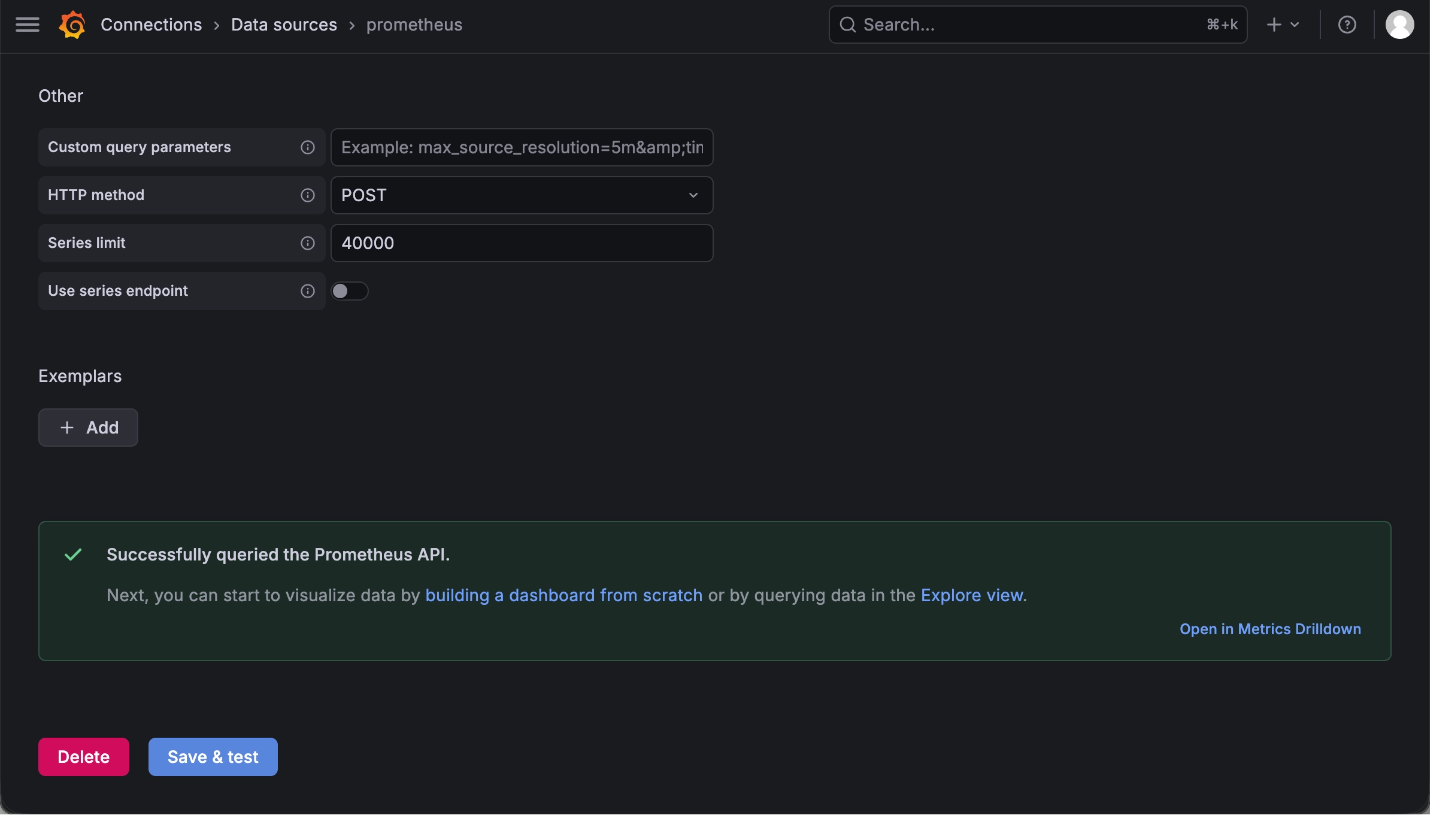Click the Series limit label
The image size is (1431, 833).
[x=87, y=243]
